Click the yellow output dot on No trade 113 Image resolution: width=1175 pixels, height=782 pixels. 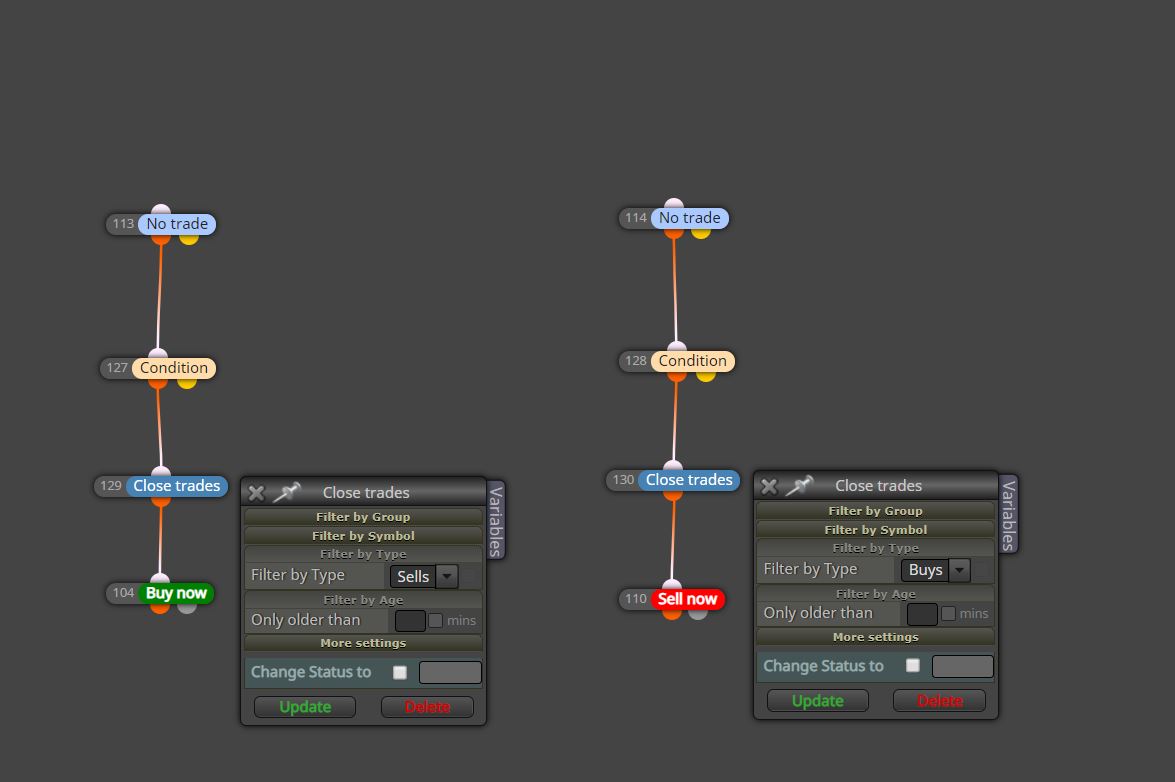189,238
